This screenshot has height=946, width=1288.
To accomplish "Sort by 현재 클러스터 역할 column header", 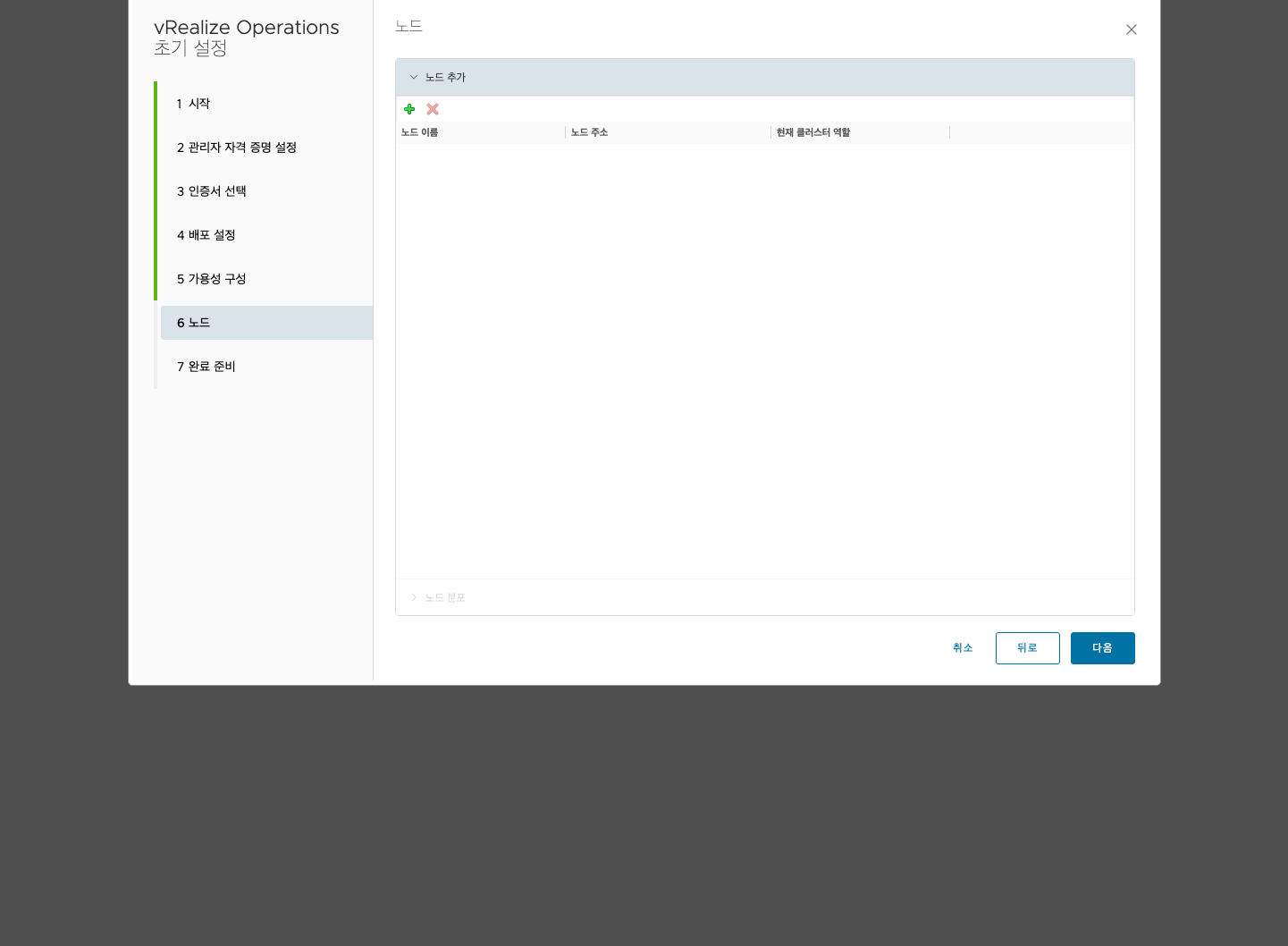I will pyautogui.click(x=861, y=132).
